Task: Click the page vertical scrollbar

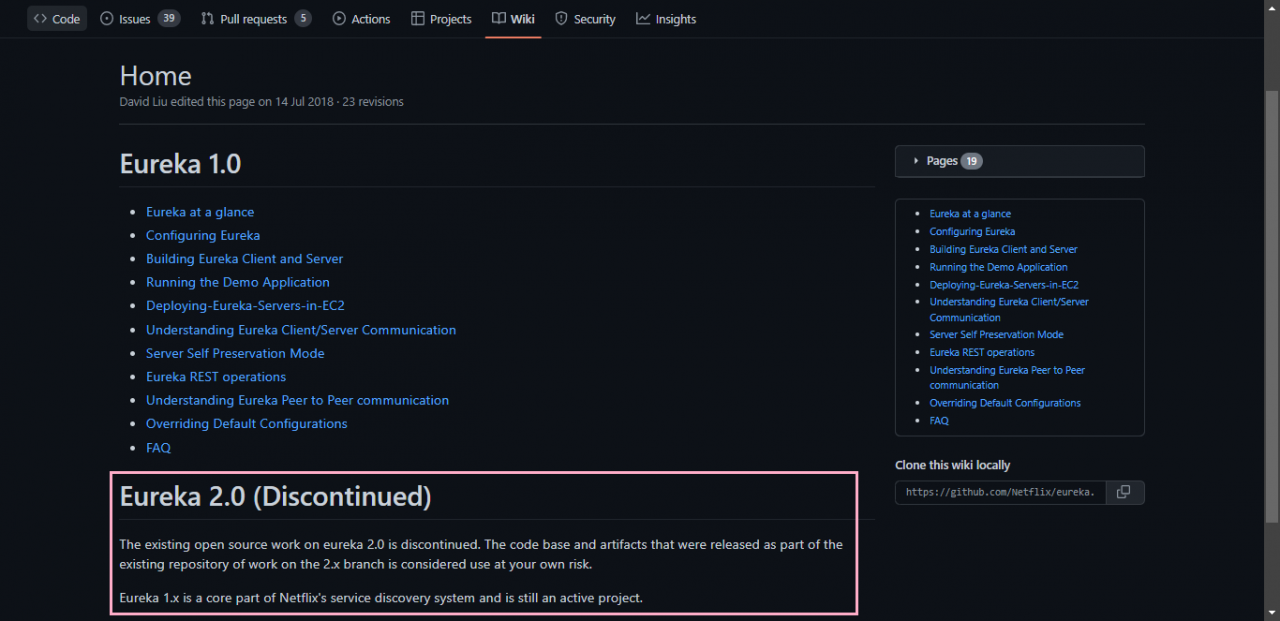Action: pyautogui.click(x=1271, y=300)
